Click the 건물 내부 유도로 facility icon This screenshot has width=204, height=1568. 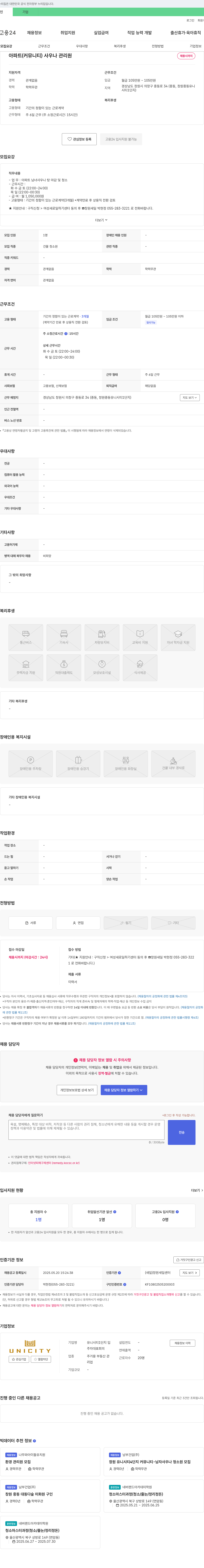coord(174,763)
